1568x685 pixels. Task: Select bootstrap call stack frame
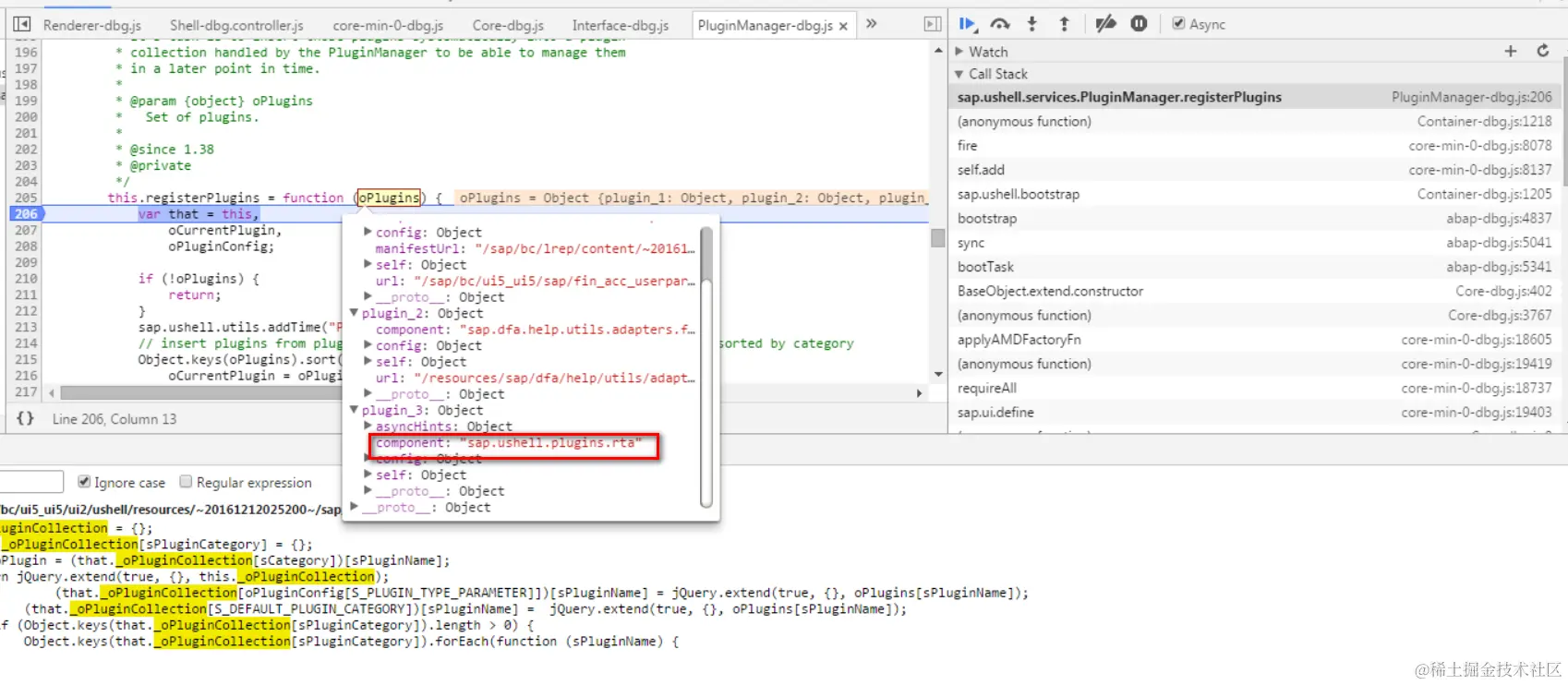(x=1254, y=218)
